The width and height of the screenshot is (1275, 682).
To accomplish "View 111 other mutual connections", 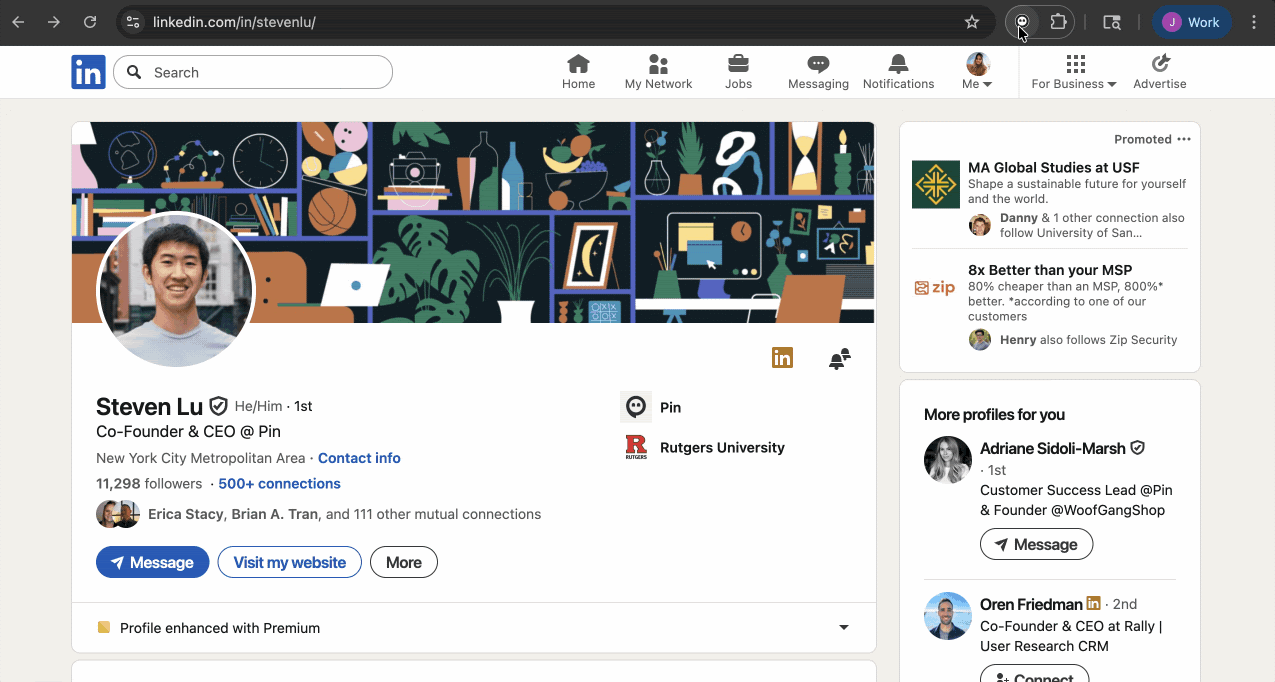I will click(x=433, y=514).
